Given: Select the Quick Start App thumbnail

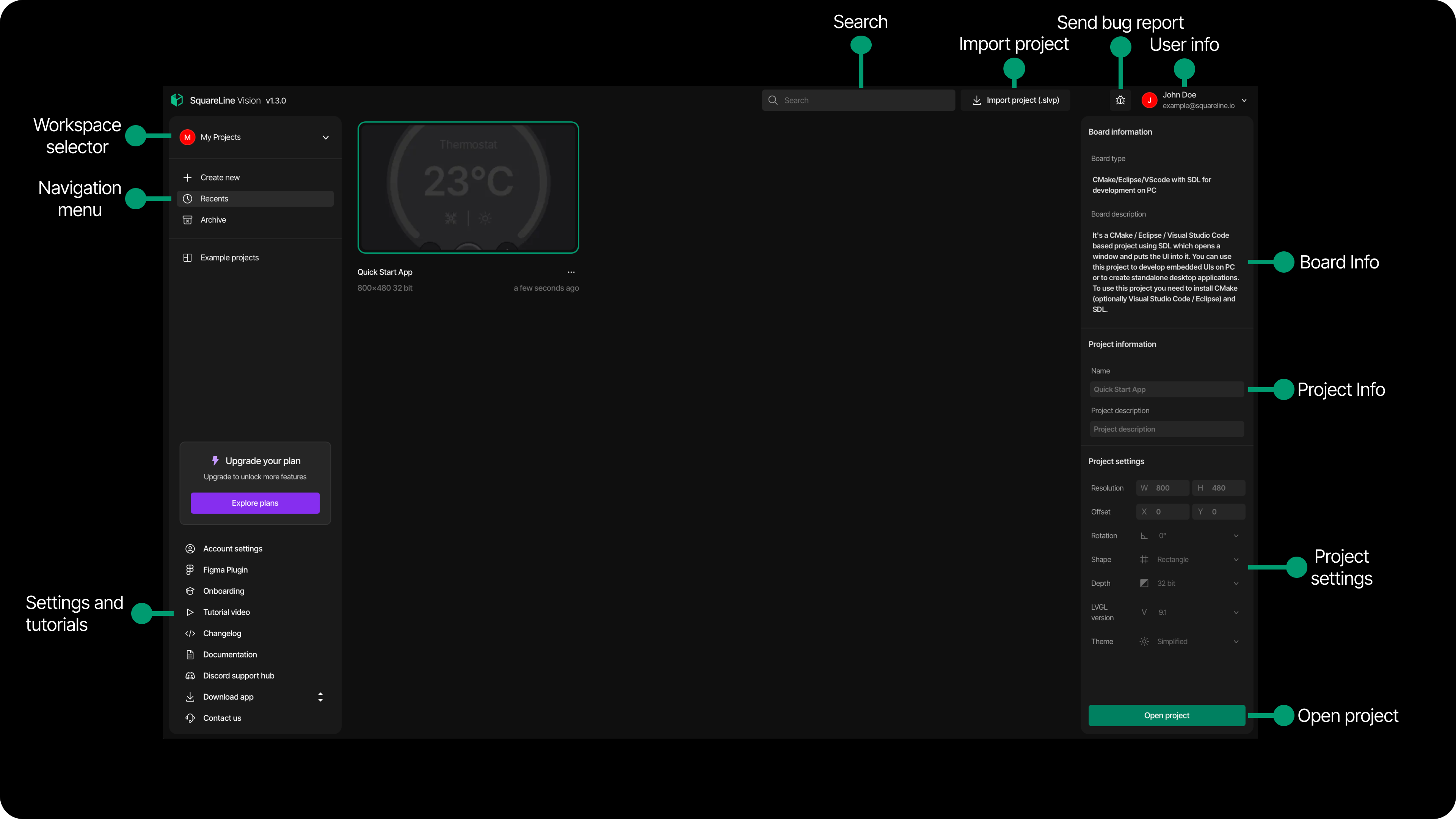Looking at the screenshot, I should (x=468, y=187).
